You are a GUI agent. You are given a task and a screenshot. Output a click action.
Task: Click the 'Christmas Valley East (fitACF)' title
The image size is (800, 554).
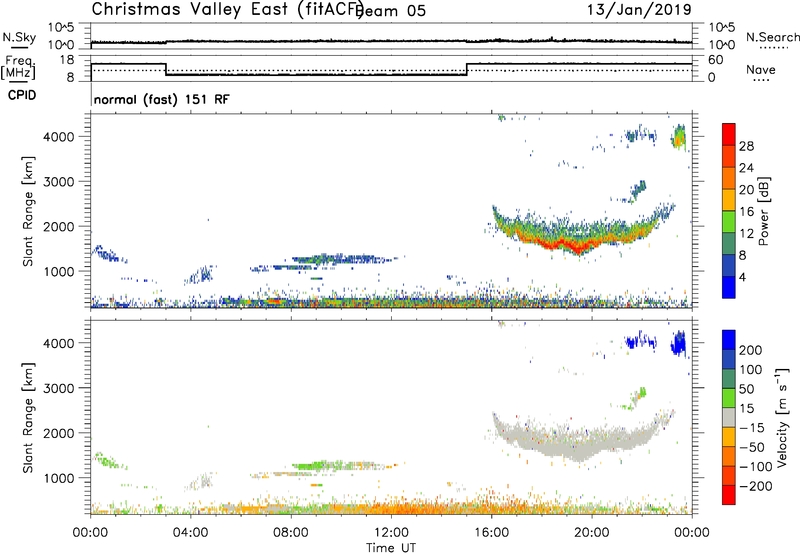click(227, 10)
